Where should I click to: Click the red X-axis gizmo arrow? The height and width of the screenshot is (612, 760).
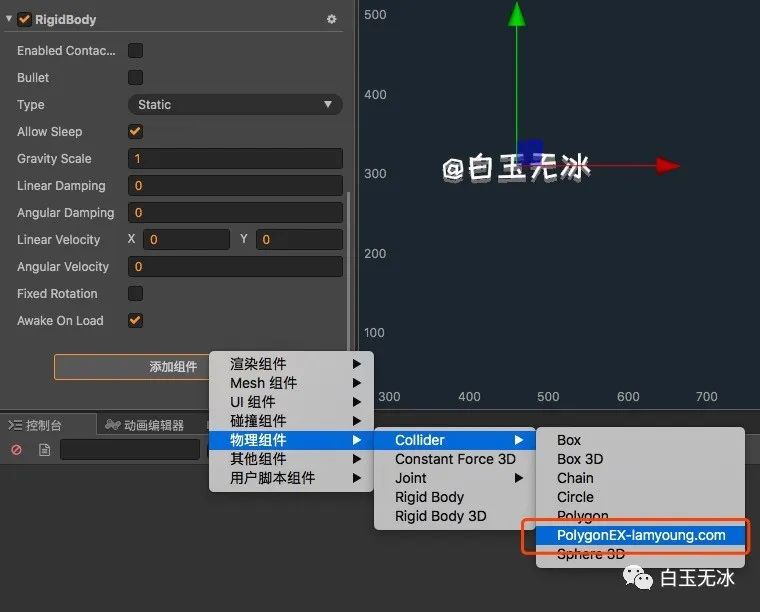tap(668, 166)
